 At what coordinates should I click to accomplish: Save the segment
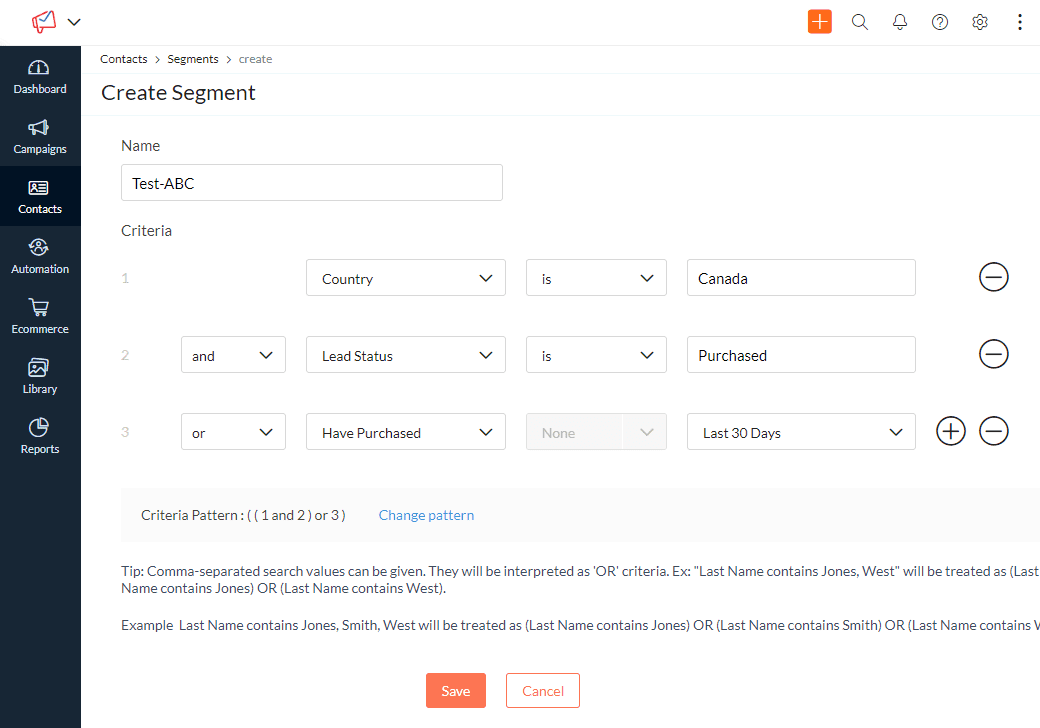[x=455, y=690]
